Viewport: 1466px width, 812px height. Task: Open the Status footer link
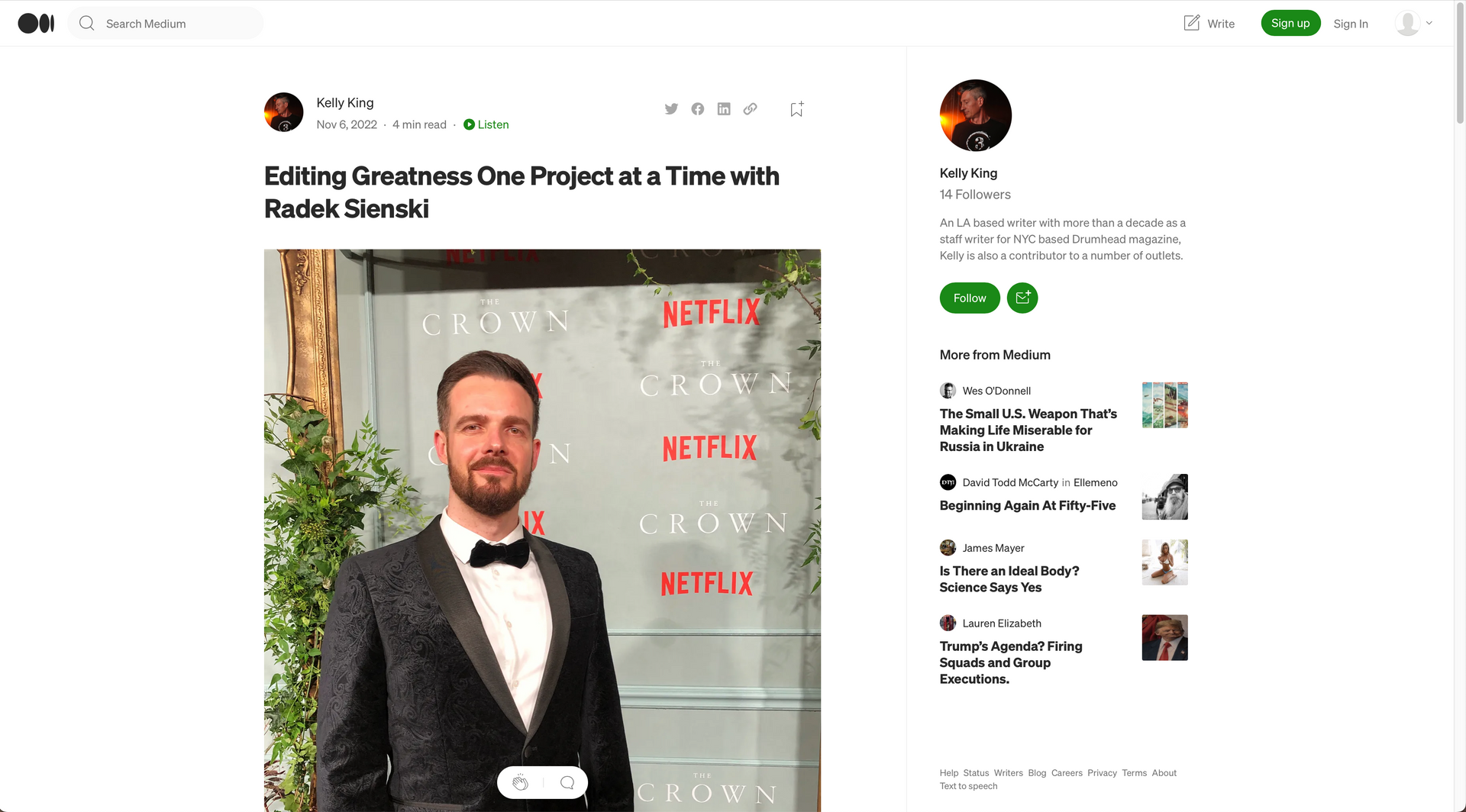(976, 773)
